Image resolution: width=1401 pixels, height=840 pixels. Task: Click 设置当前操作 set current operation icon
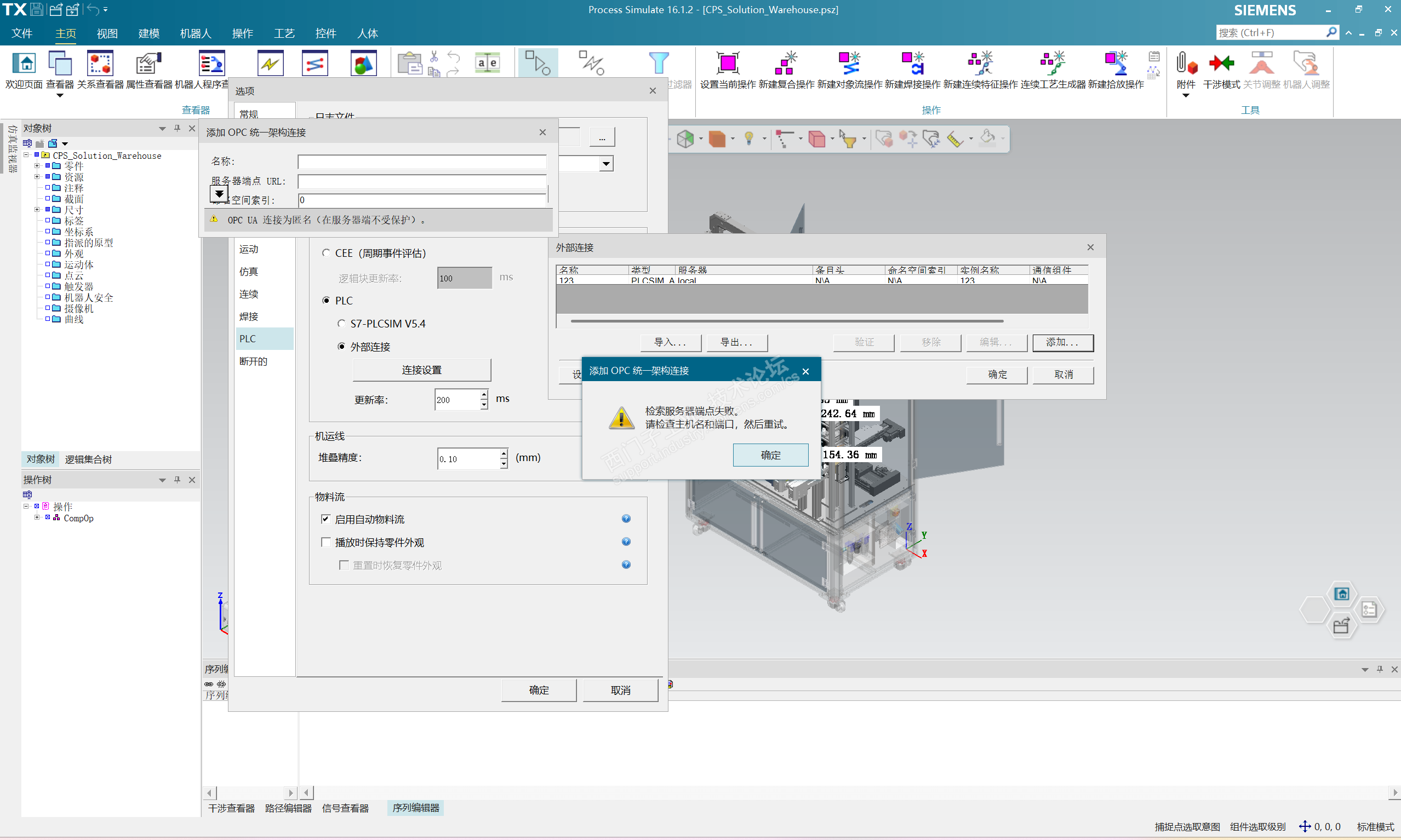point(727,64)
